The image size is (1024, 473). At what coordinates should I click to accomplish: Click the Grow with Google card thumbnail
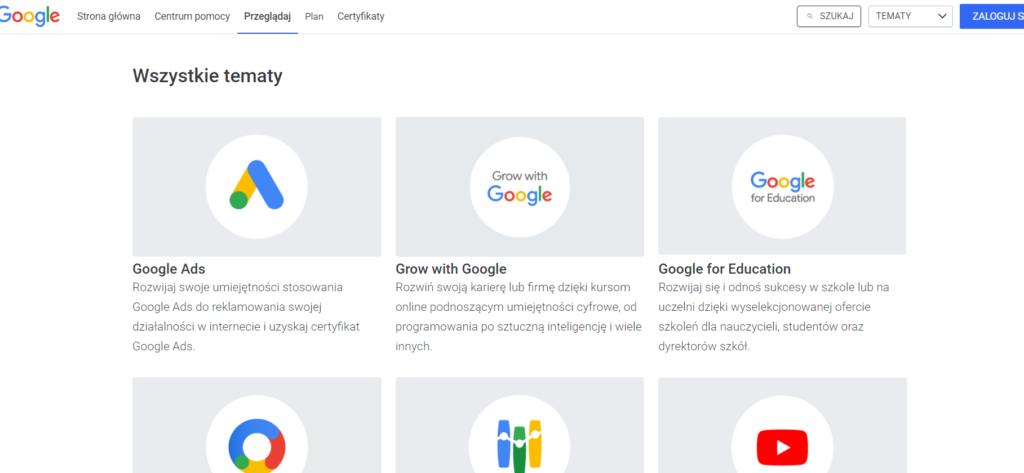(520, 187)
